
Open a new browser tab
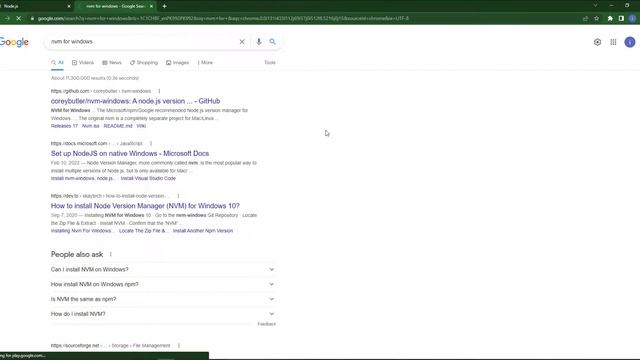click(x=164, y=6)
